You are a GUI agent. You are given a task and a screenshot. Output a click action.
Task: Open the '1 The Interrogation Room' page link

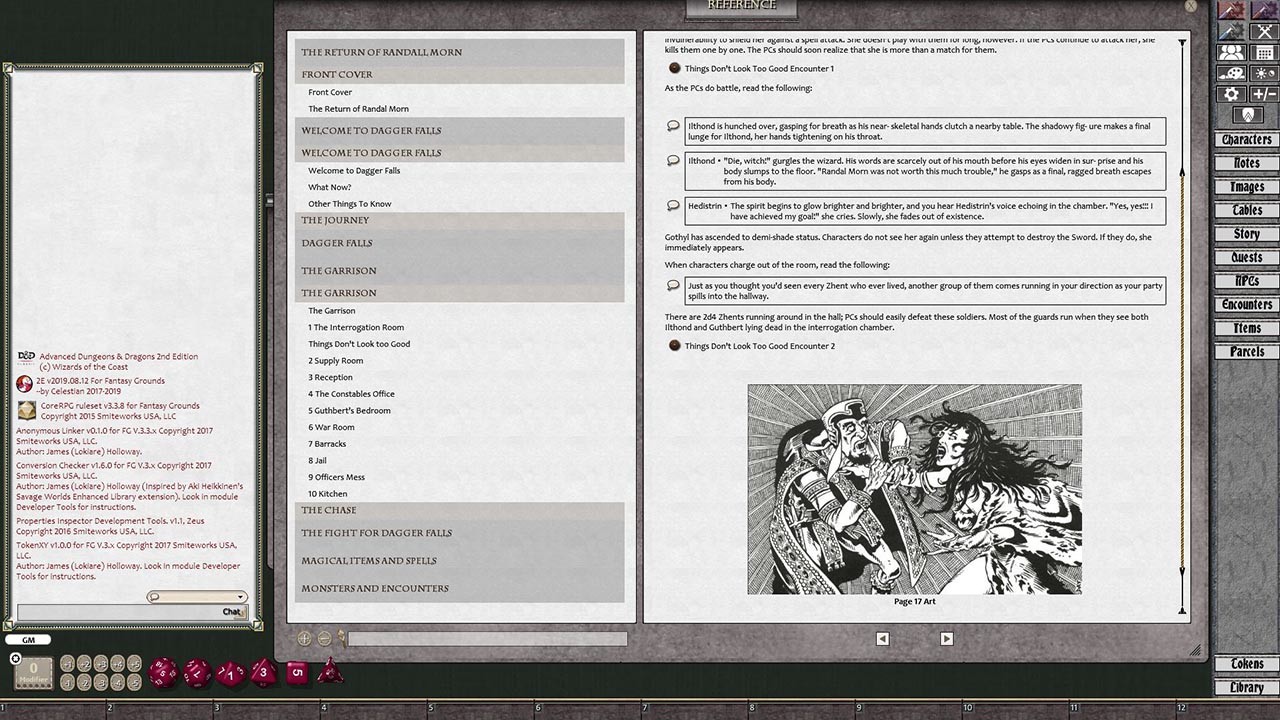[x=356, y=327]
